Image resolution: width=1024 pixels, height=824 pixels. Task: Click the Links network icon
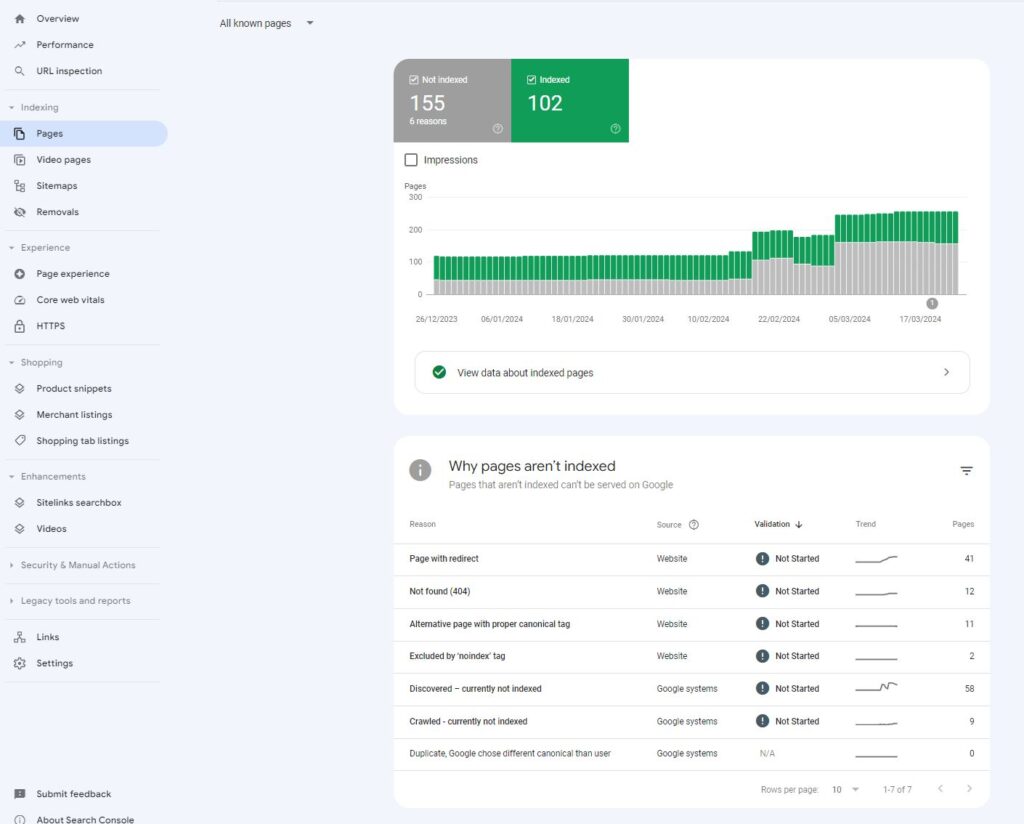(x=20, y=637)
